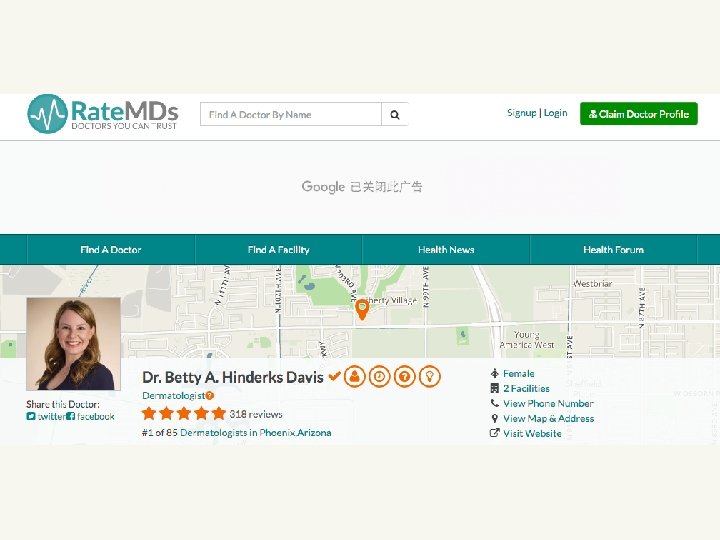Click the search magnifier button
Image resolution: width=720 pixels, height=540 pixels.
point(395,114)
